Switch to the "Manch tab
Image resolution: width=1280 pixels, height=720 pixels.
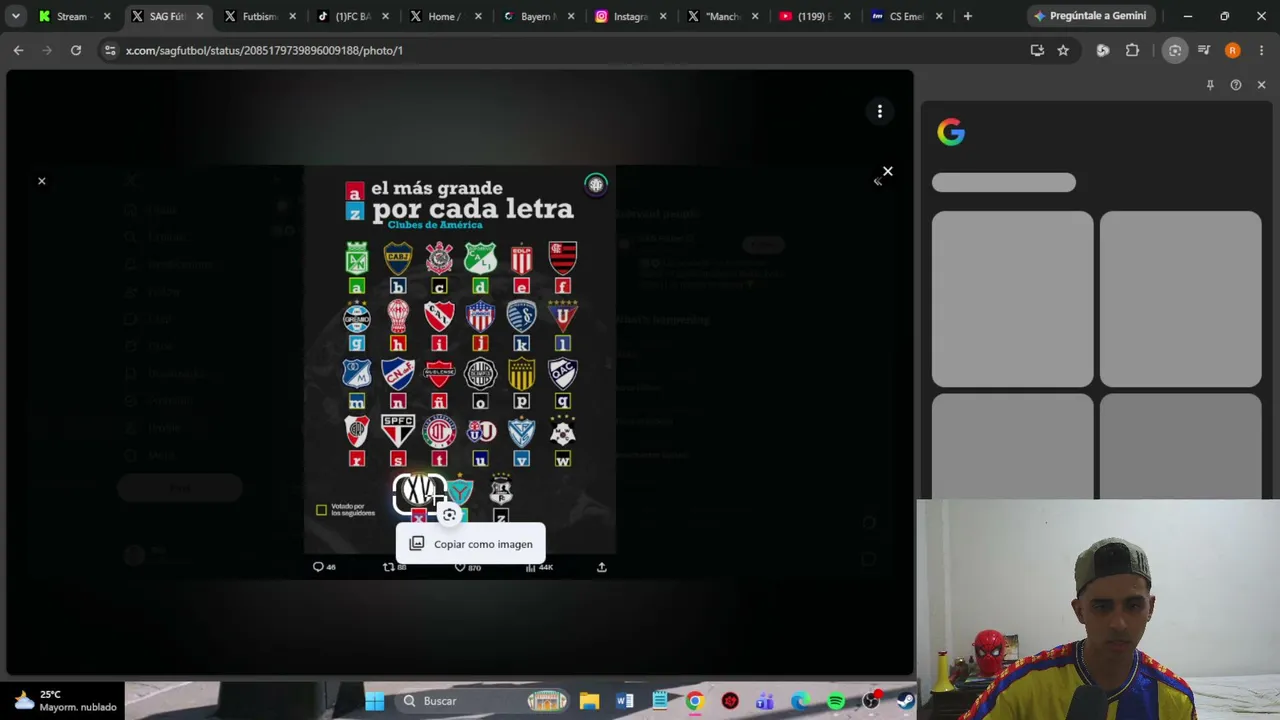(x=721, y=16)
